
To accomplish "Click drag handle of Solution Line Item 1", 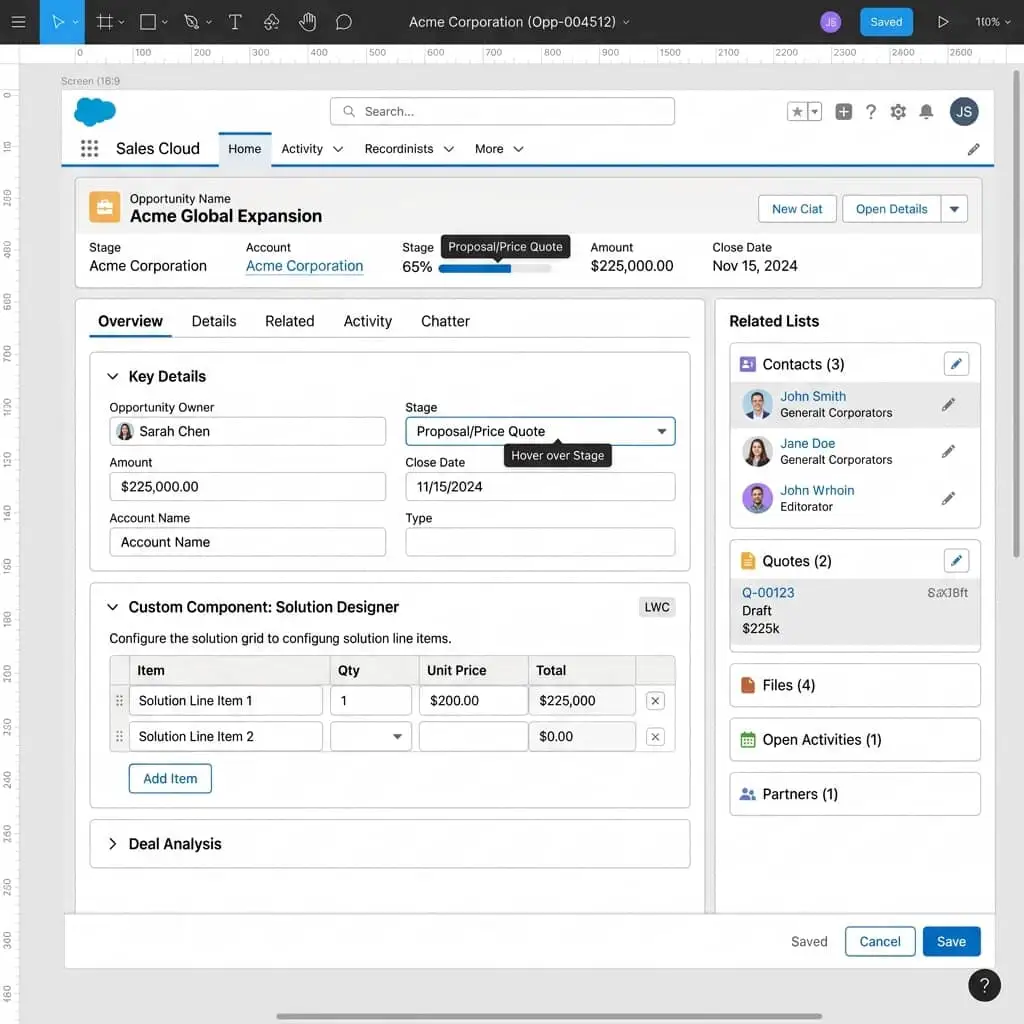I will click(119, 701).
